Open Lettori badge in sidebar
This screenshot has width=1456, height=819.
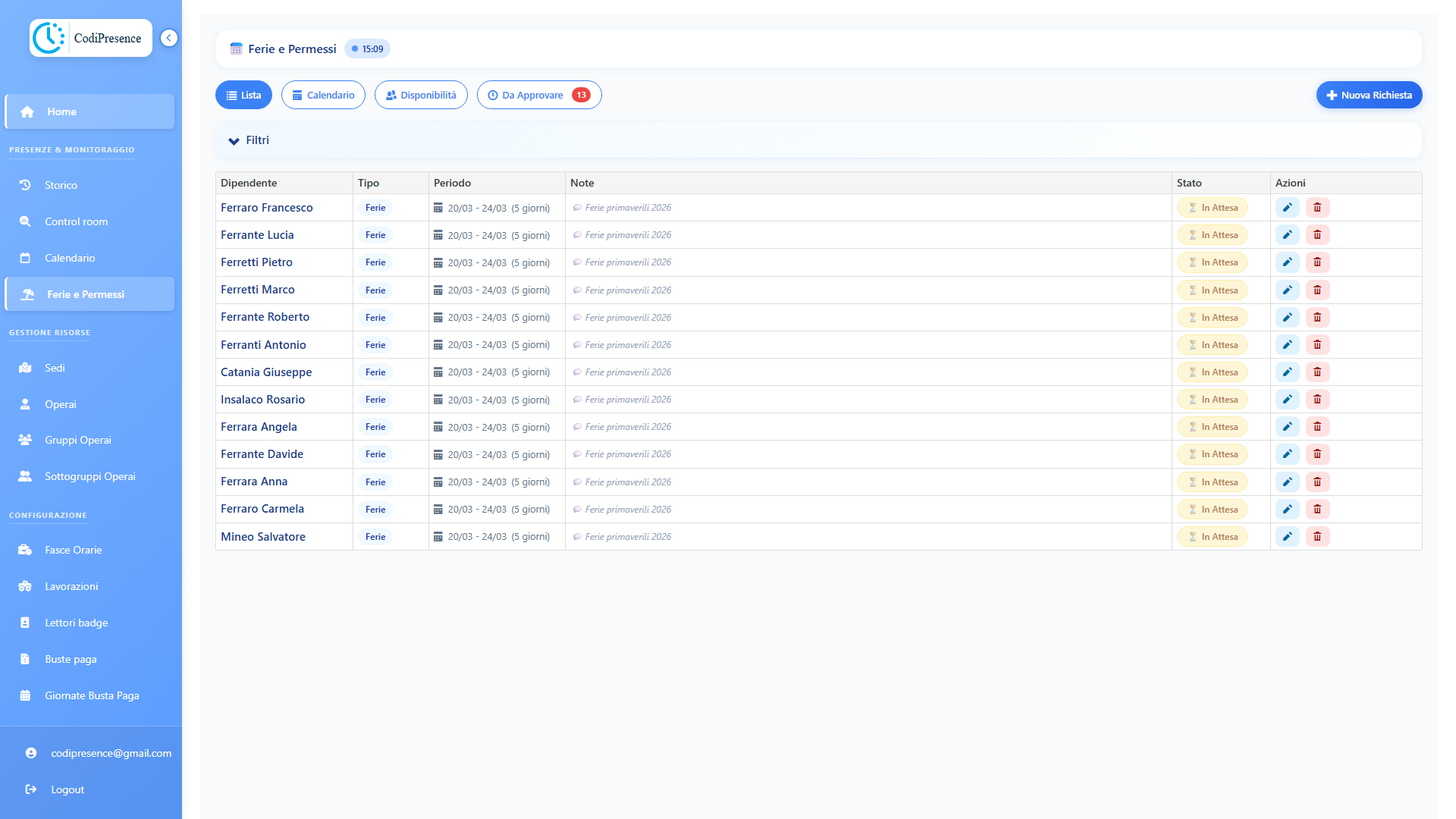tap(76, 623)
